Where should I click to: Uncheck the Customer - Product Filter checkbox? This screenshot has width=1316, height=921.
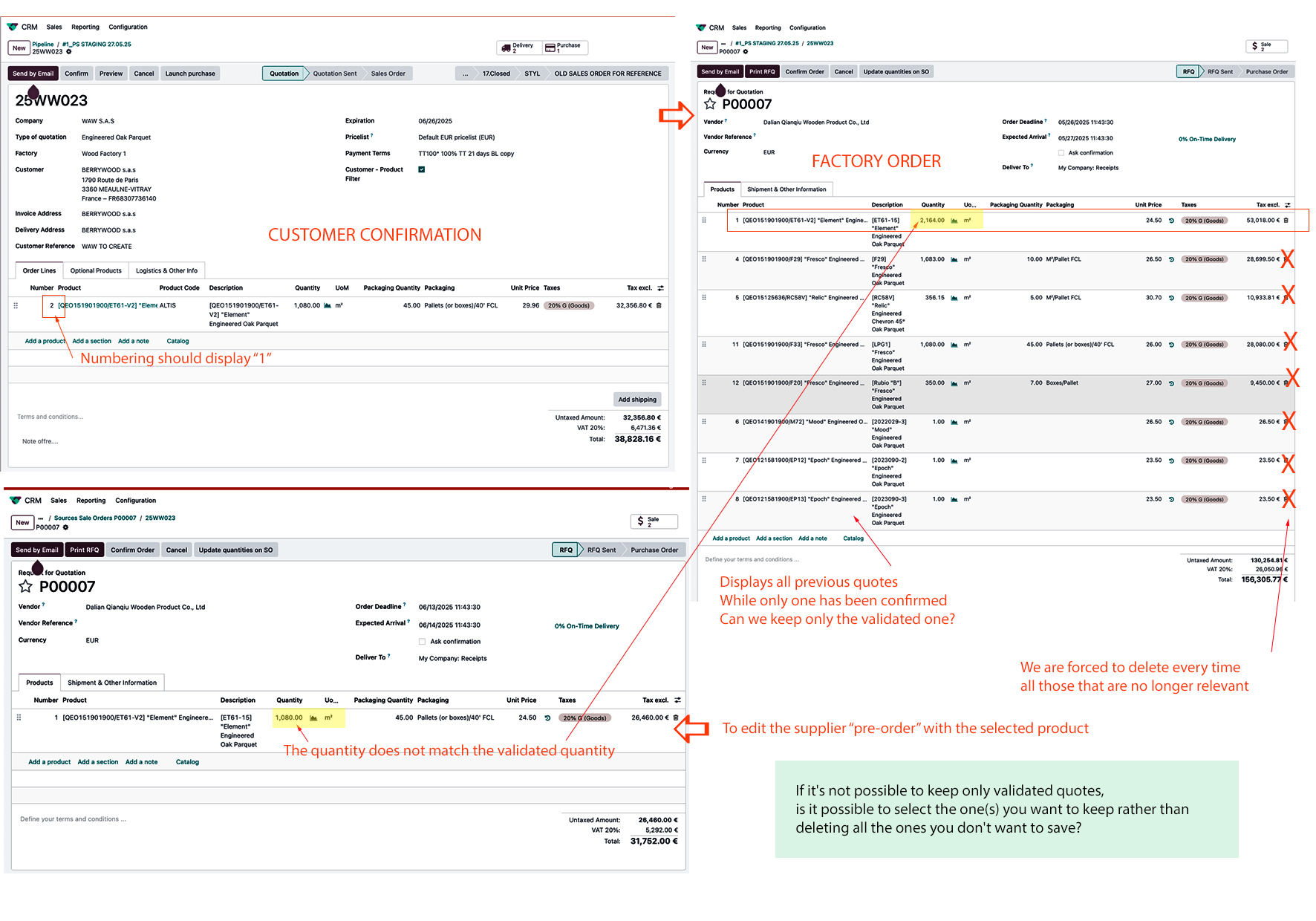pos(422,169)
